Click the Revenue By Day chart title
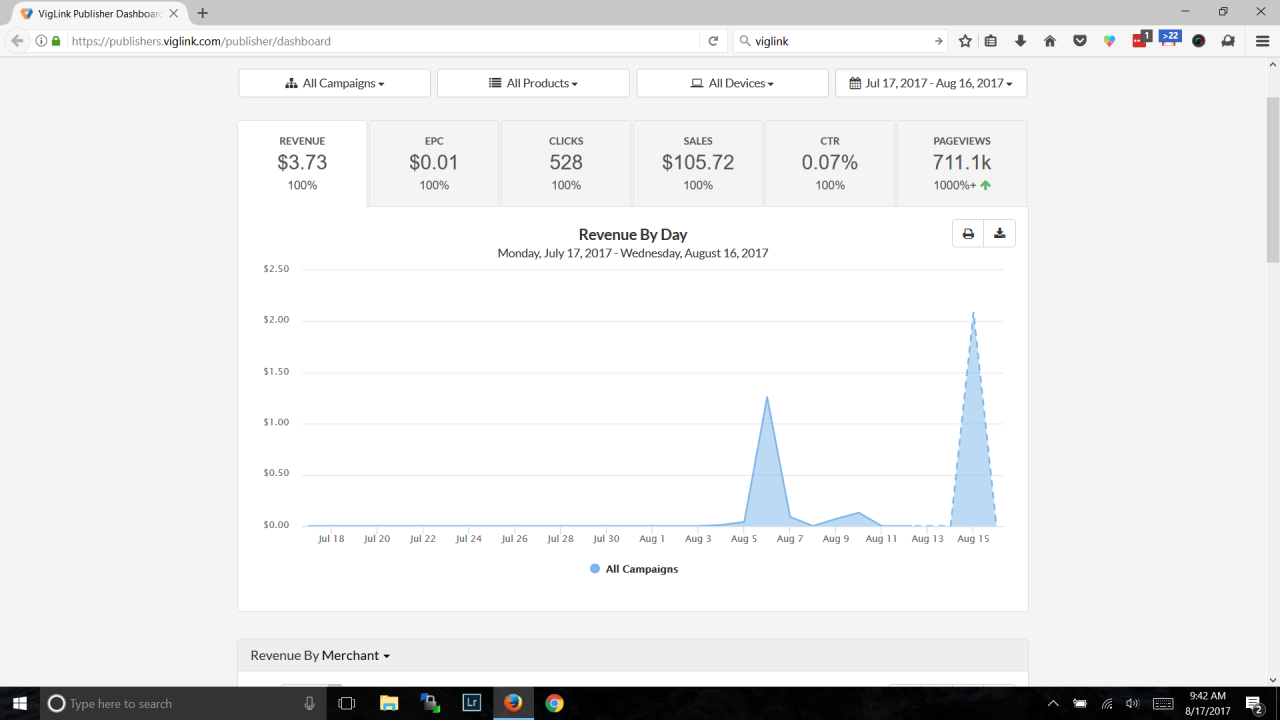 pyautogui.click(x=633, y=235)
